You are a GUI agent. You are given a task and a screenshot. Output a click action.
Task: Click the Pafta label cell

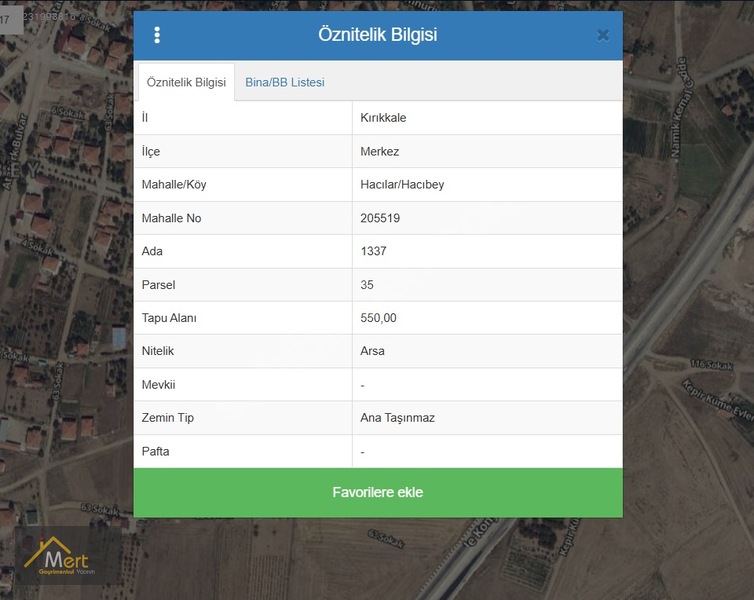[155, 451]
